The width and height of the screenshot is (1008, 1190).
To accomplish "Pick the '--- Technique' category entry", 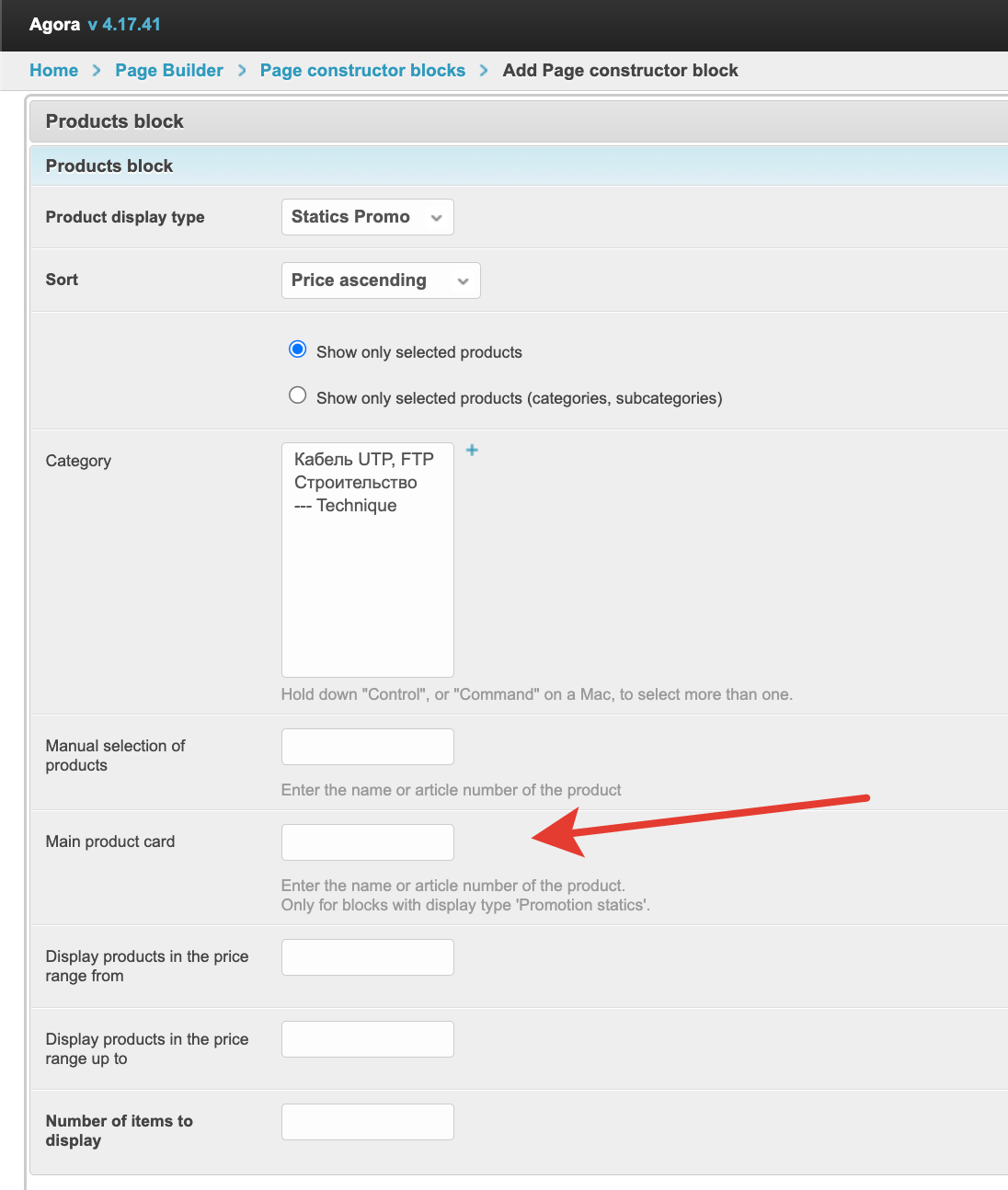I will [x=346, y=506].
